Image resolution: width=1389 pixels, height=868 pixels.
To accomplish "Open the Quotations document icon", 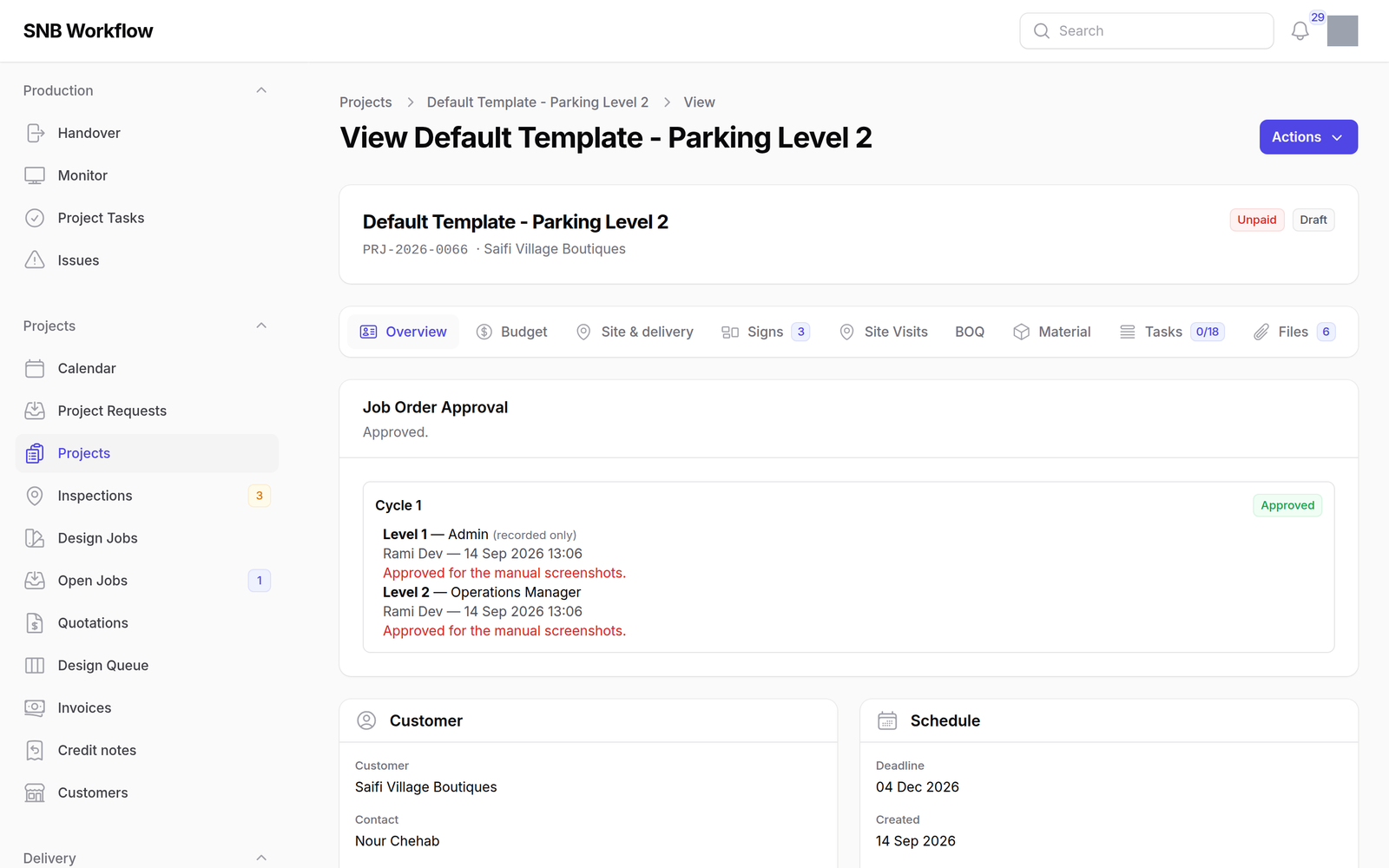I will [35, 623].
